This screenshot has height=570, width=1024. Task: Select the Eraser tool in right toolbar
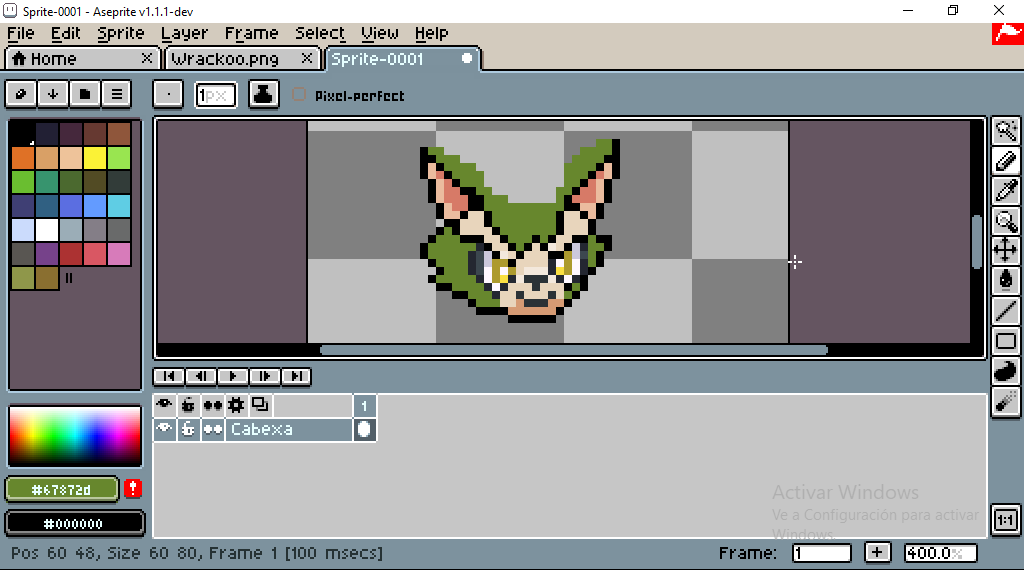coord(1006,160)
